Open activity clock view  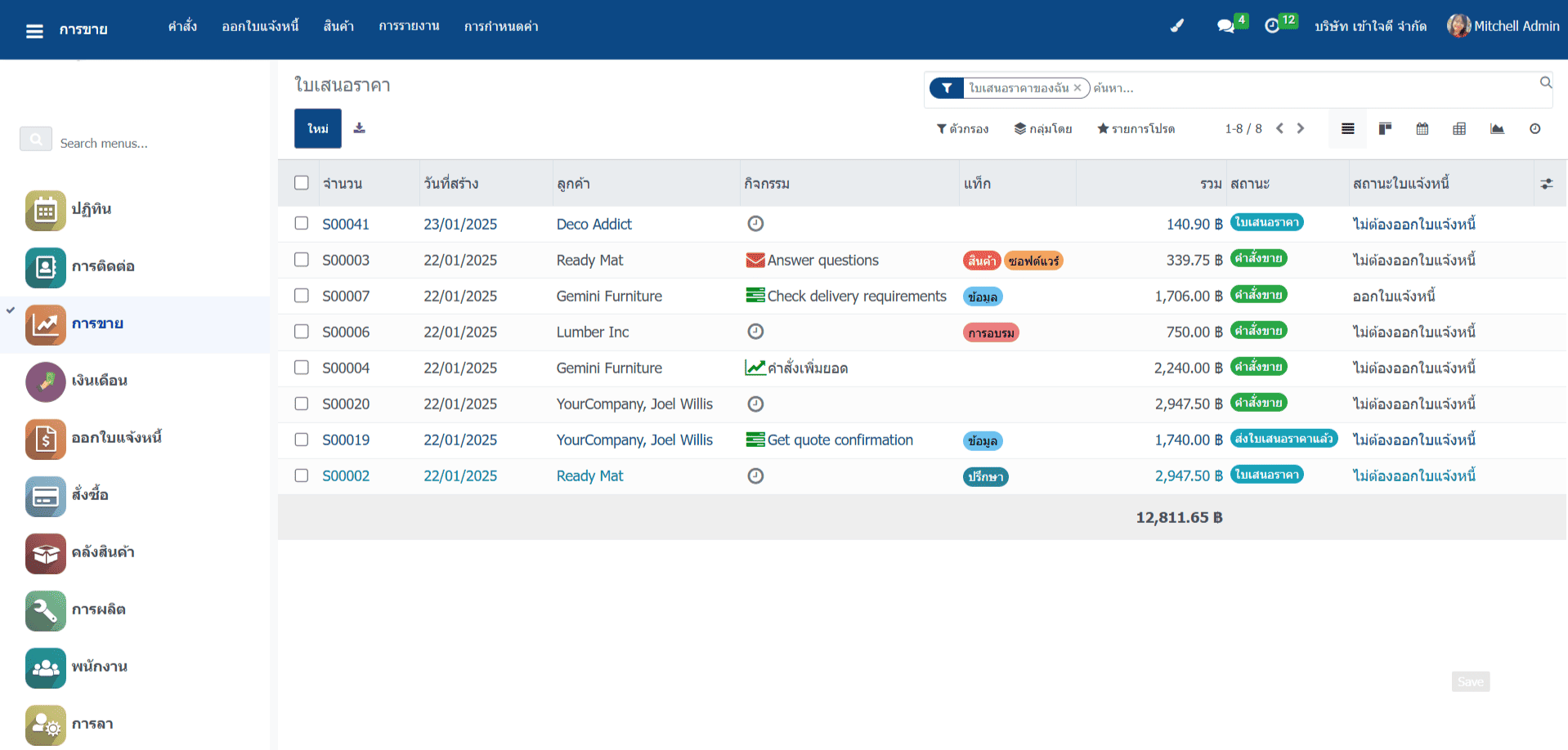click(x=1534, y=129)
